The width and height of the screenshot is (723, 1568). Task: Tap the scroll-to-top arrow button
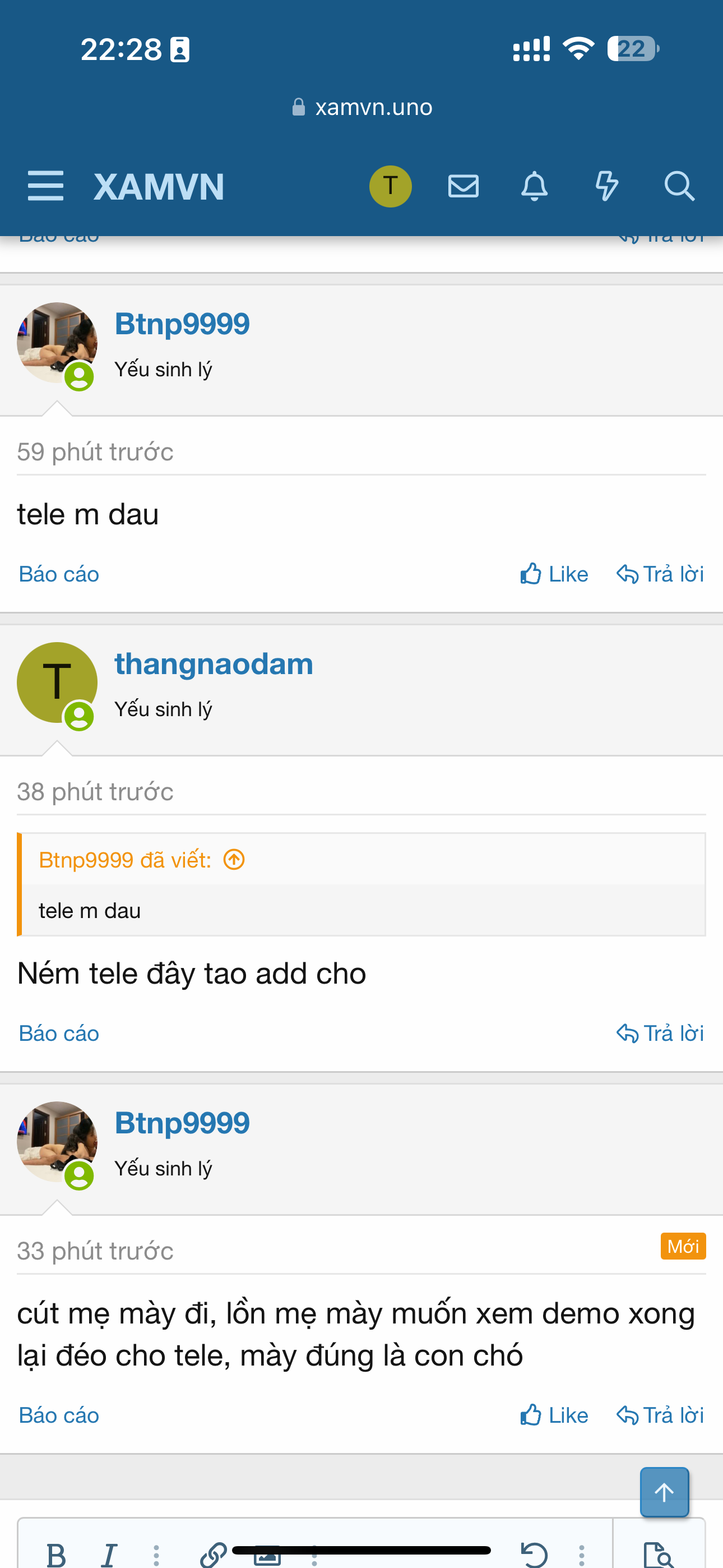(664, 1492)
